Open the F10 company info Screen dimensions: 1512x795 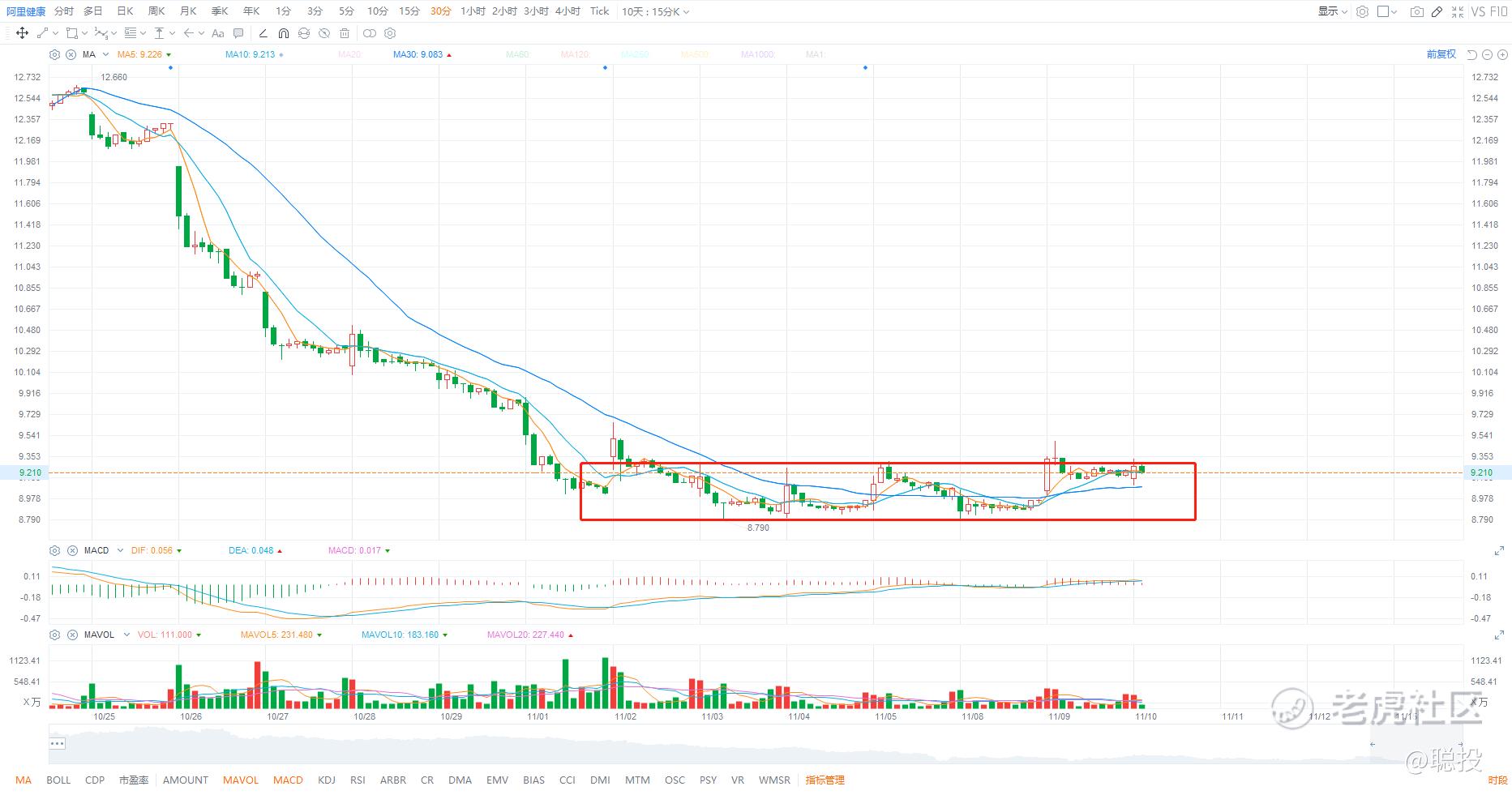click(1498, 11)
